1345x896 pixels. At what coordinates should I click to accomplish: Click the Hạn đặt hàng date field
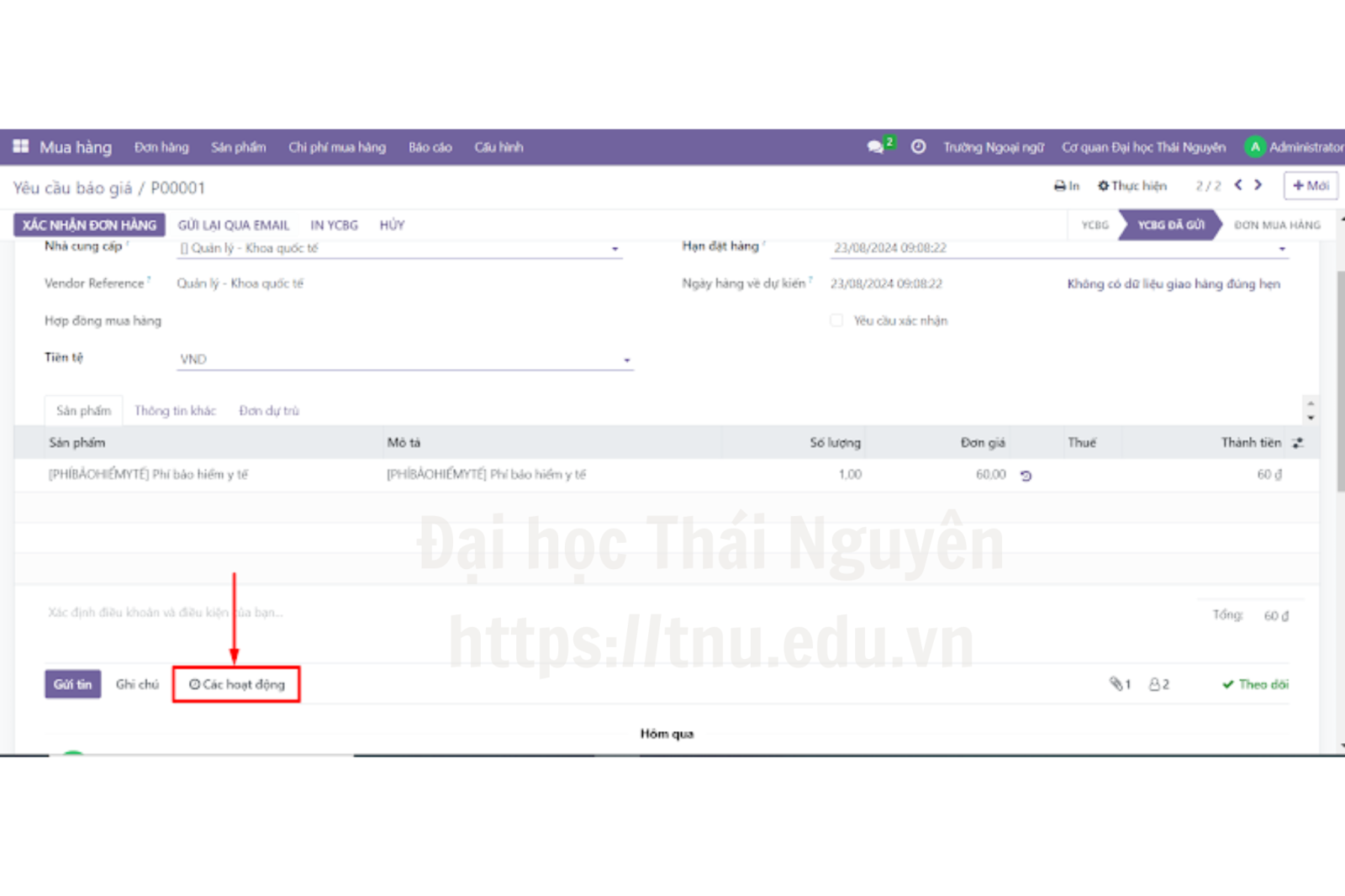1051,248
